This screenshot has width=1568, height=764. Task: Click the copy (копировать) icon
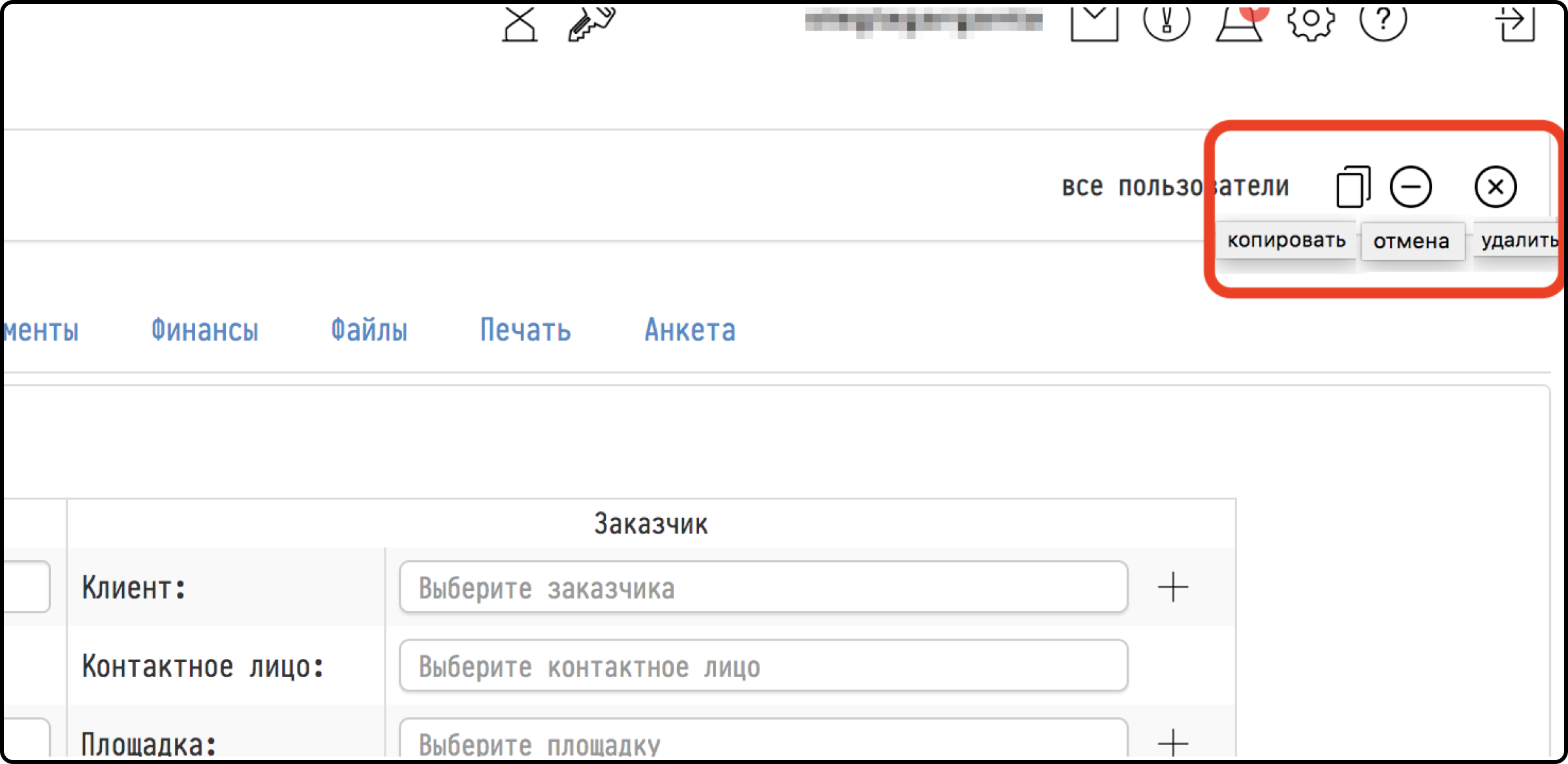point(1353,187)
